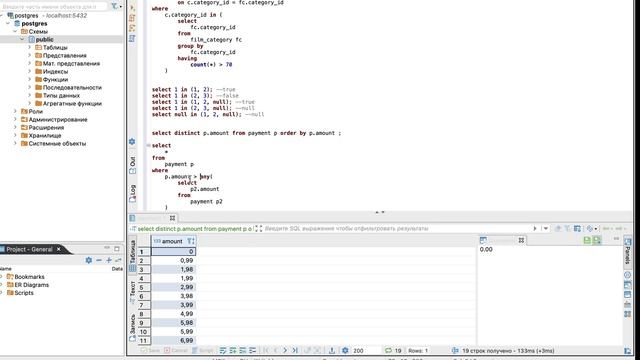Jump to last result page
This screenshot has width=640, height=360.
295,351
